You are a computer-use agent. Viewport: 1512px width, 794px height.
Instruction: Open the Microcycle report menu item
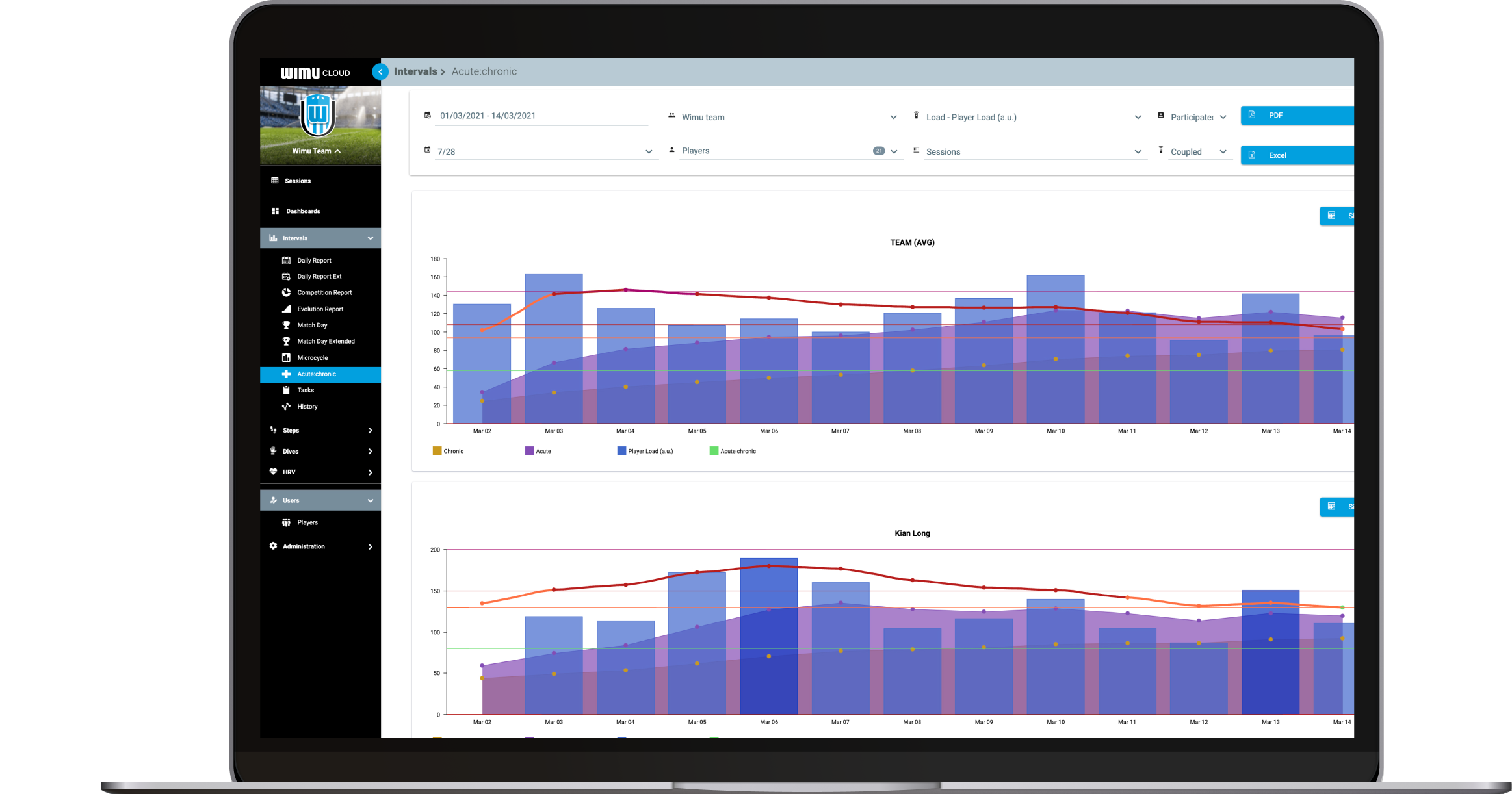313,358
